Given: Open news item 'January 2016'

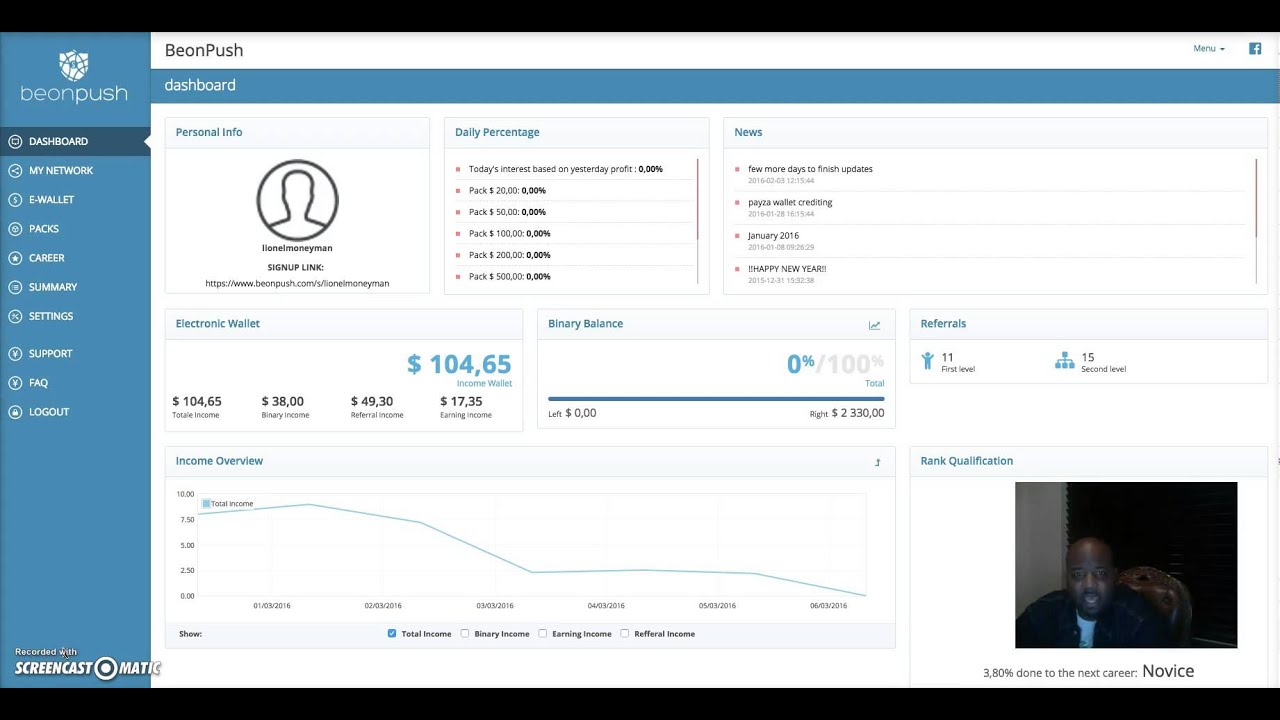Looking at the screenshot, I should point(774,236).
